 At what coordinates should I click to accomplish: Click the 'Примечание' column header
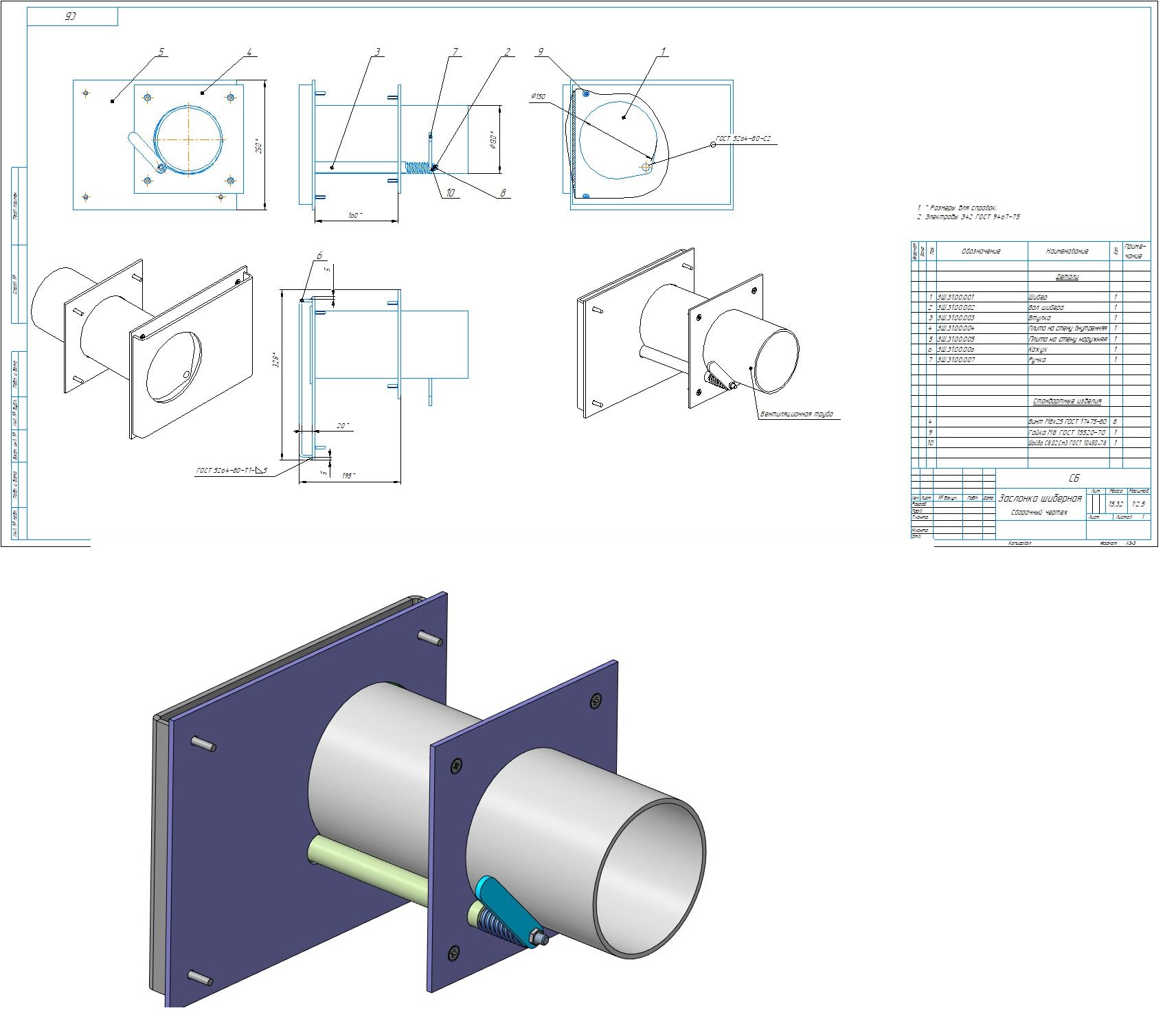(1135, 251)
